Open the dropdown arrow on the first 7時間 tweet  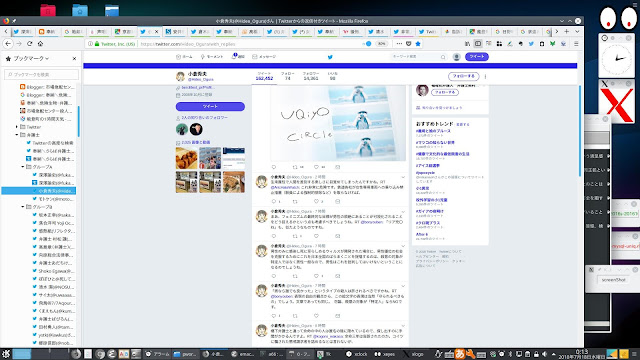click(x=403, y=212)
